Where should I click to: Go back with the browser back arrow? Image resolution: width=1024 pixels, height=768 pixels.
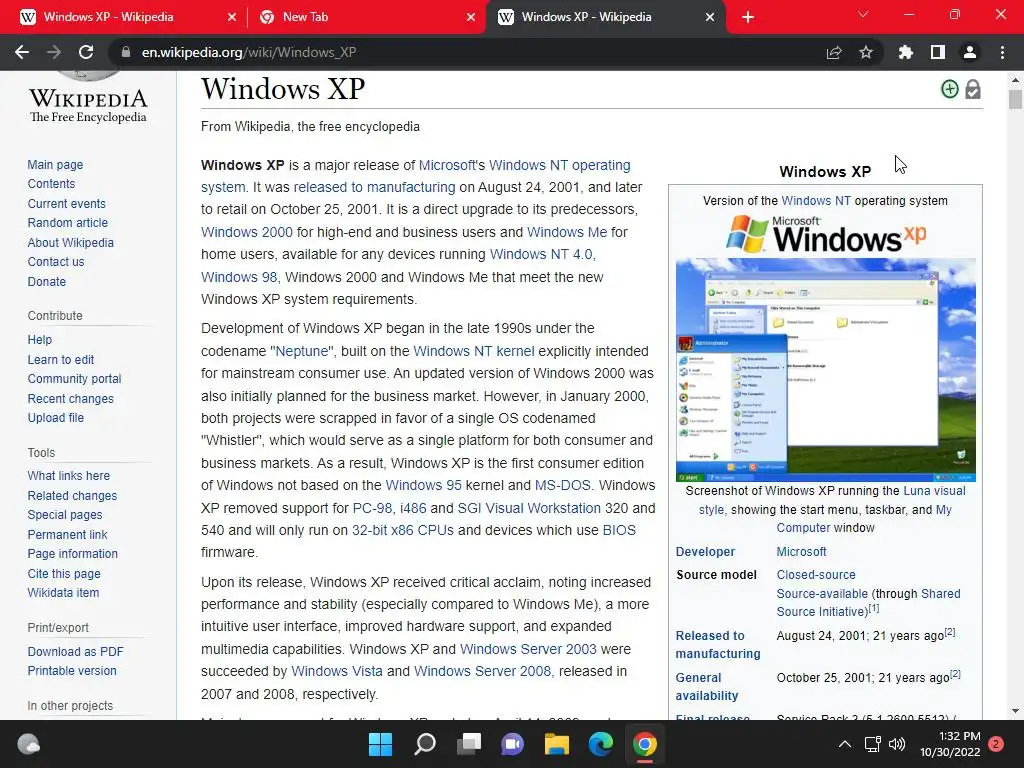pos(22,52)
